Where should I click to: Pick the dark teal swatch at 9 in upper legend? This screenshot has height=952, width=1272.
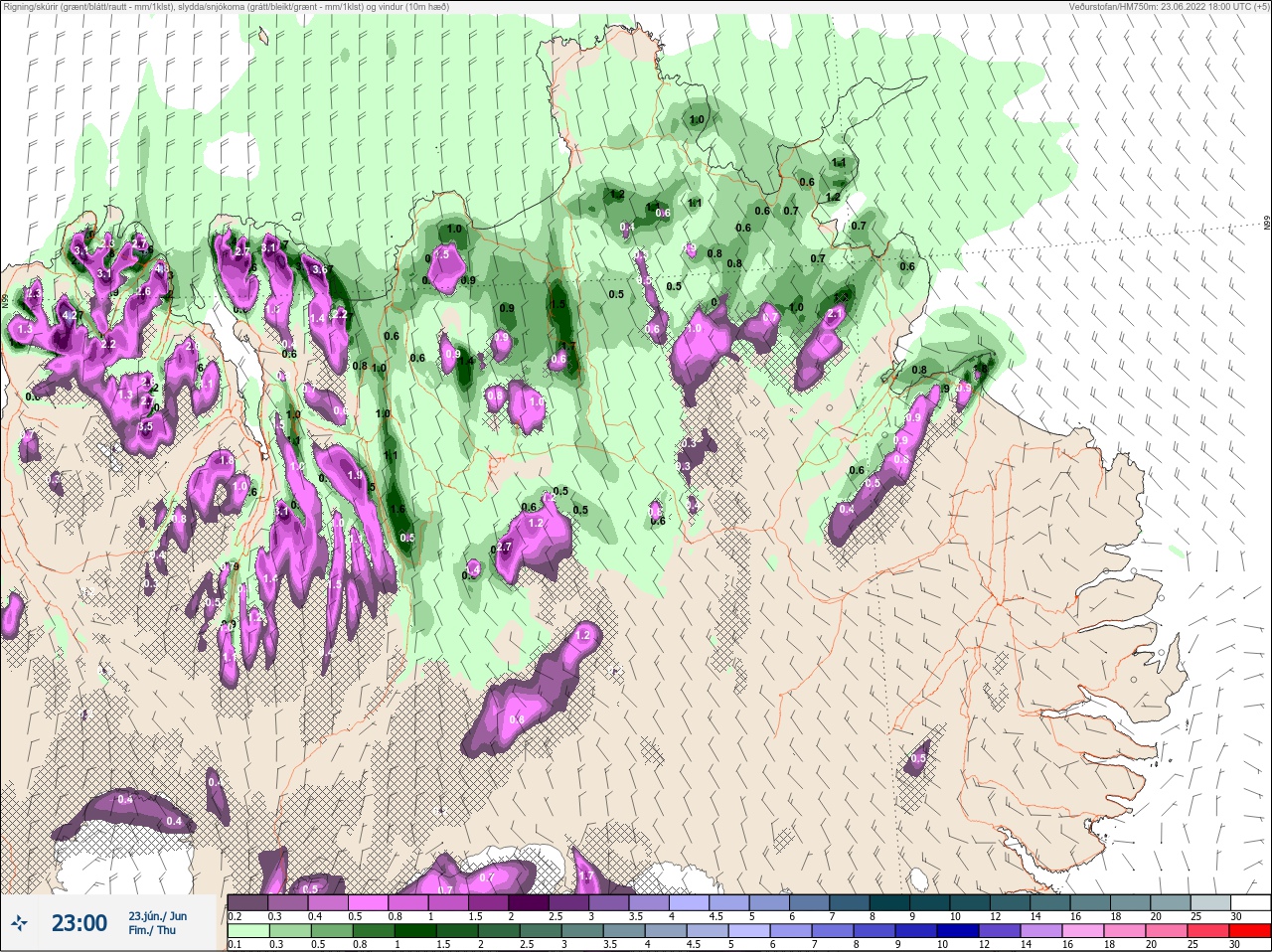(x=929, y=902)
